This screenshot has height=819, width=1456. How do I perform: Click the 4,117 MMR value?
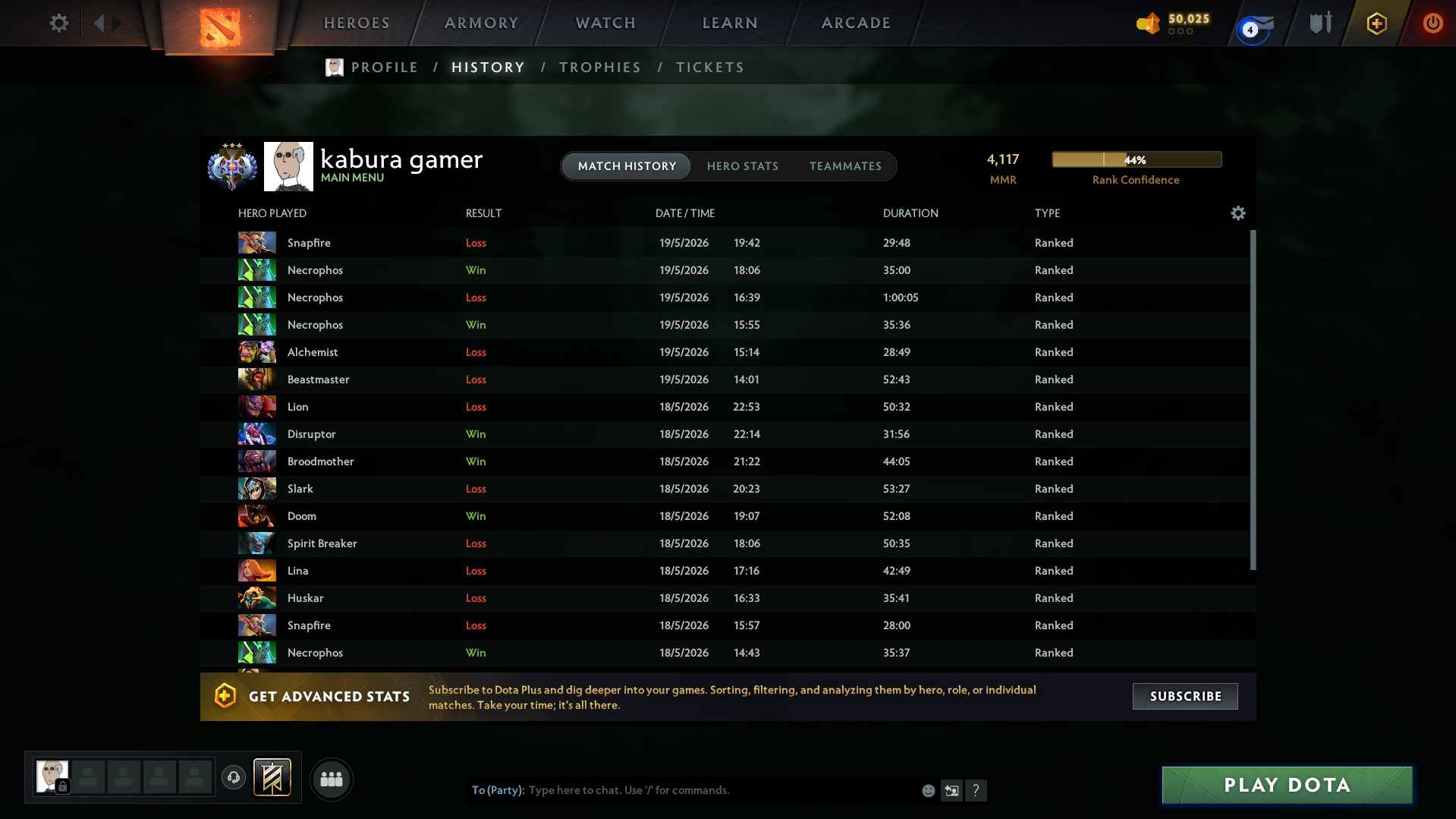[1003, 159]
